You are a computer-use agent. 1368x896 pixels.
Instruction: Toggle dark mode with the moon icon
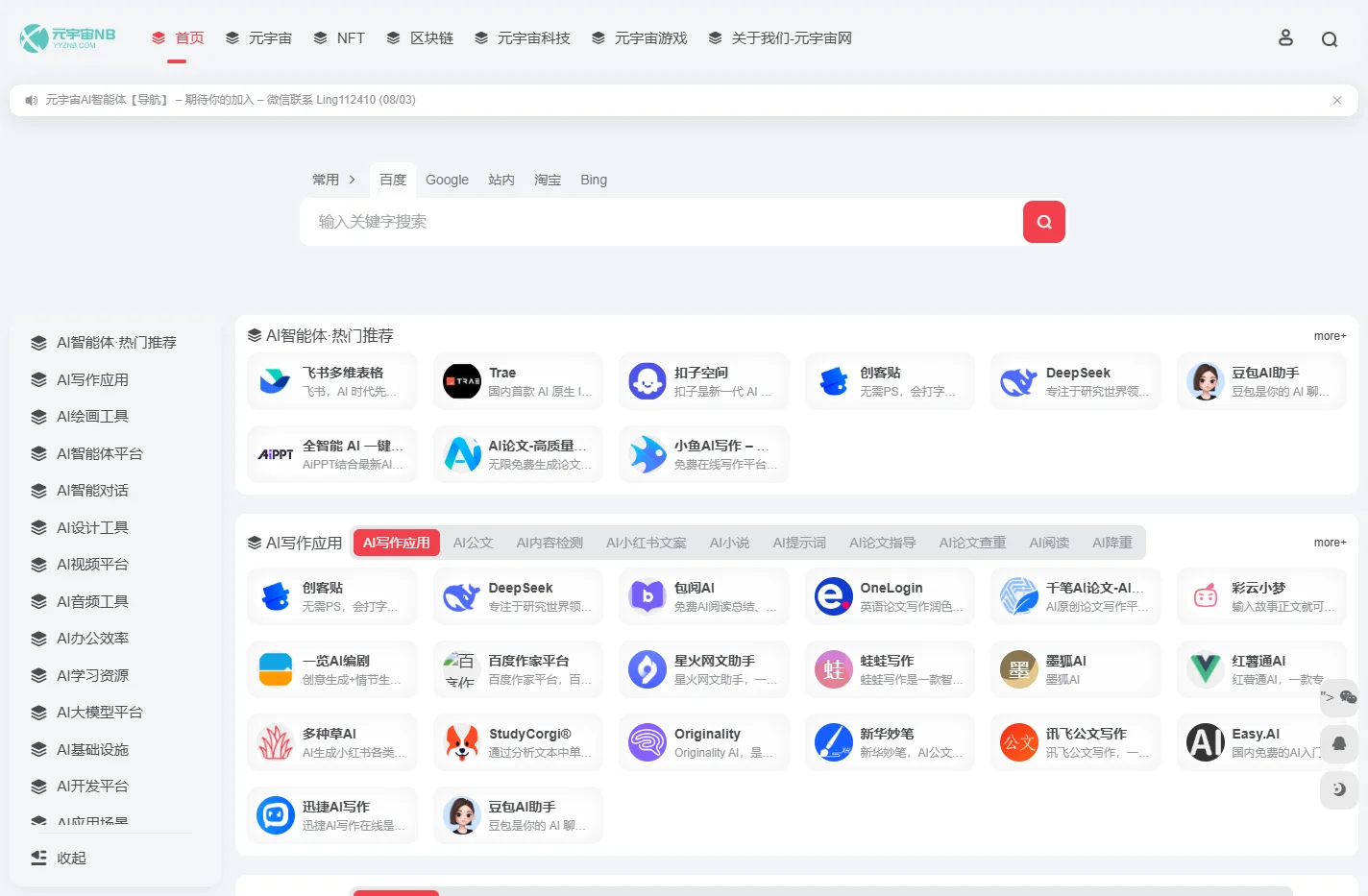pyautogui.click(x=1339, y=789)
